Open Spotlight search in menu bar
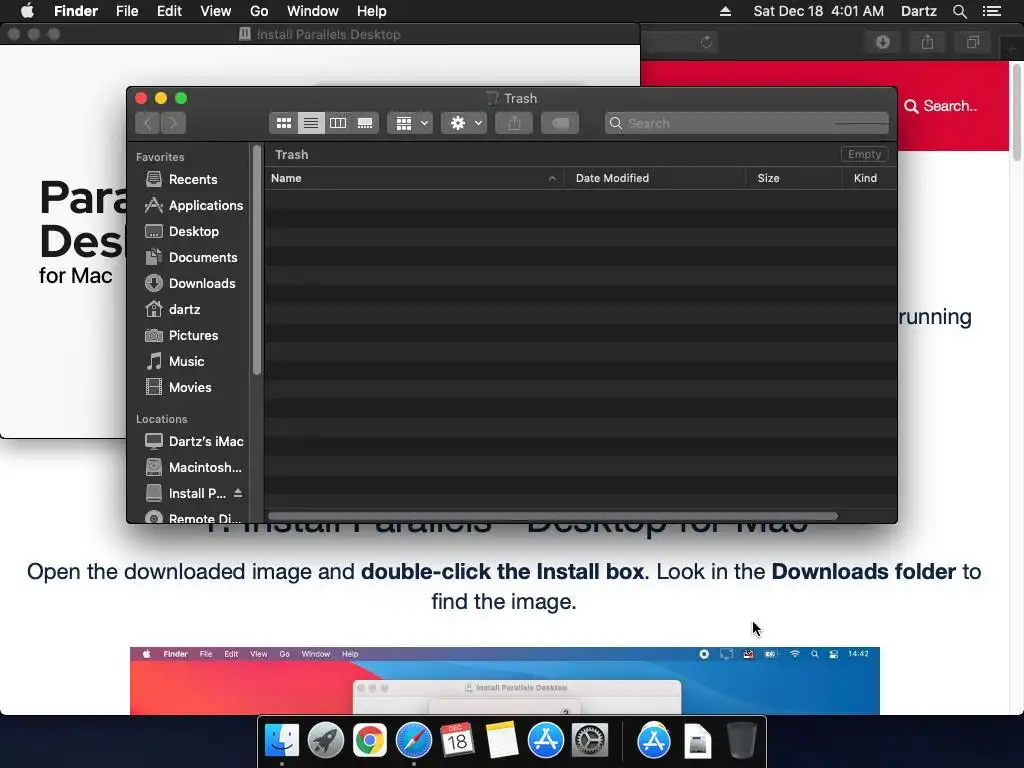Screen dimensions: 1024x768 coord(959,11)
